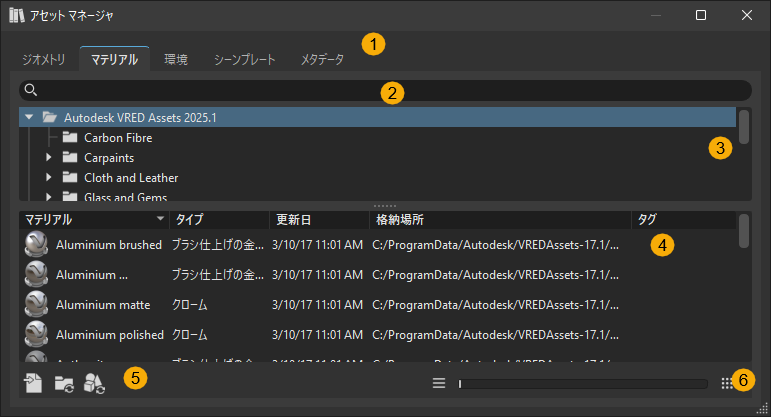
Task: Open the マテリアル column sort dropdown arrow
Action: pyautogui.click(x=160, y=218)
